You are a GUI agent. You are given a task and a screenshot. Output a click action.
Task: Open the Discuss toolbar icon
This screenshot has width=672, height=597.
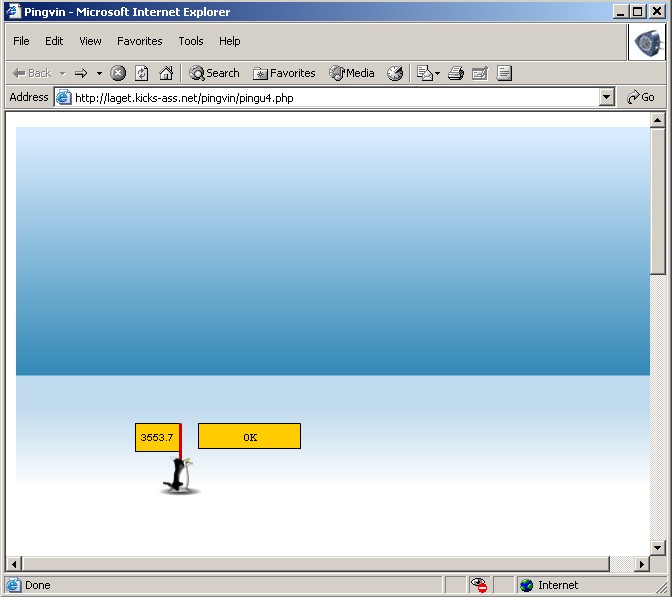coord(504,73)
